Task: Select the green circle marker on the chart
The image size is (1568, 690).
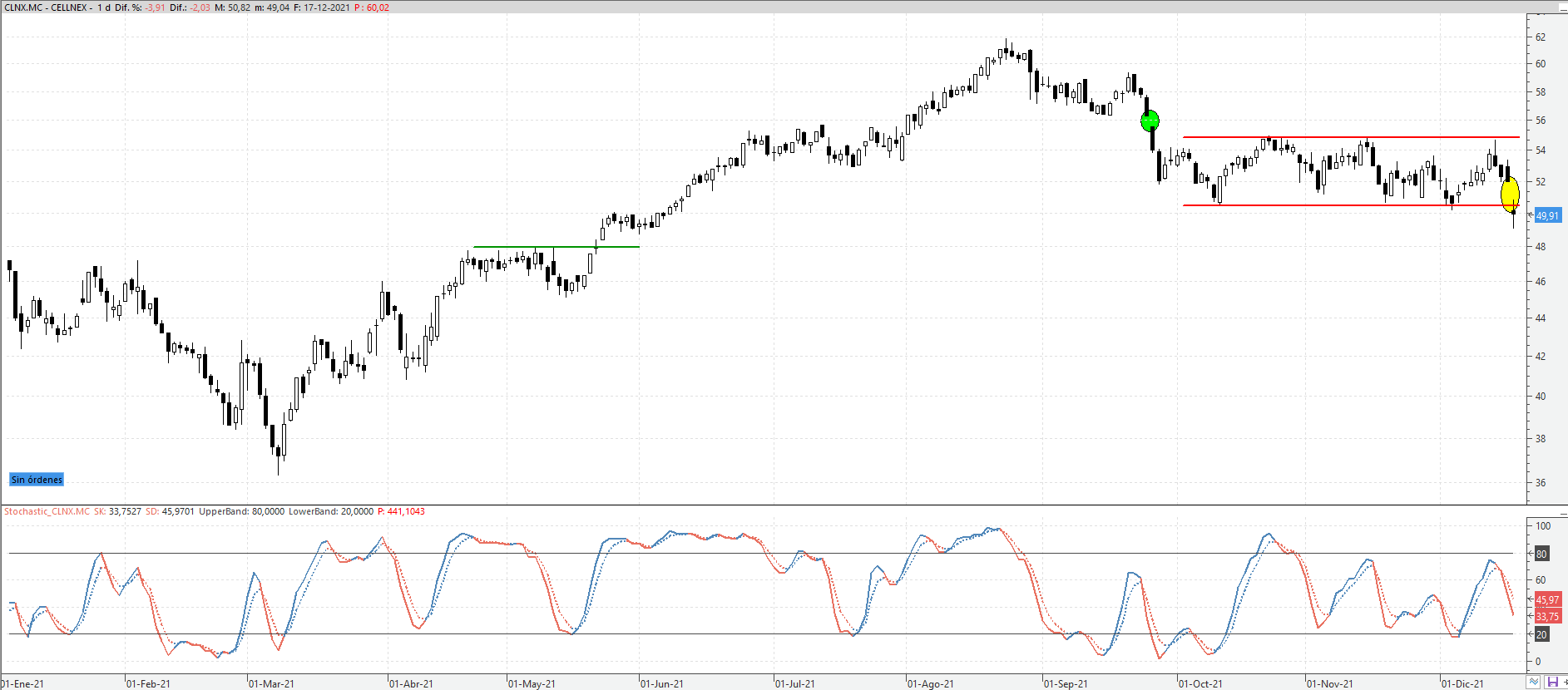Action: click(x=1150, y=121)
